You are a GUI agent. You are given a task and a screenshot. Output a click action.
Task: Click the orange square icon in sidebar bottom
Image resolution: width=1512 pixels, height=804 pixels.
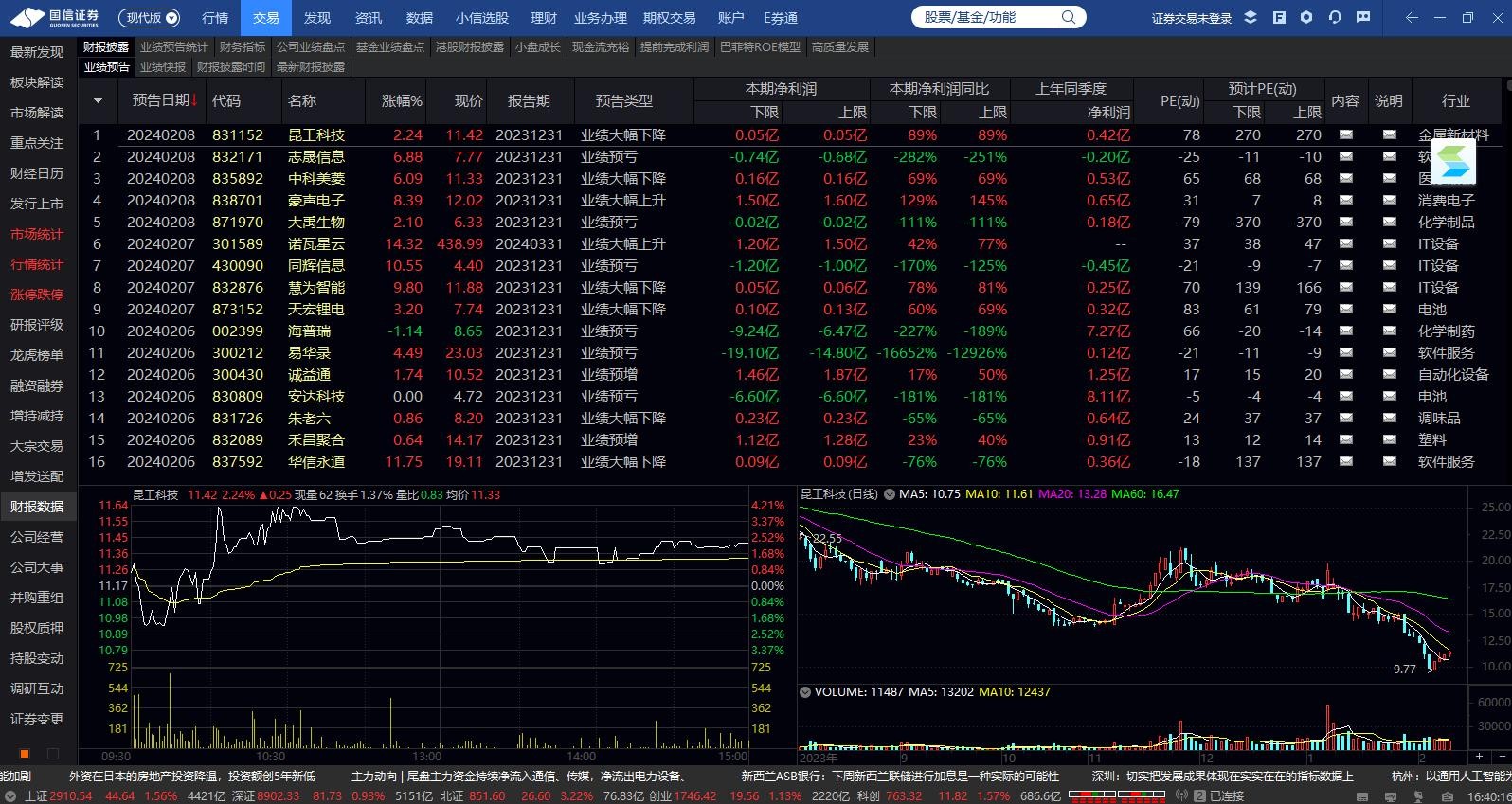click(25, 754)
